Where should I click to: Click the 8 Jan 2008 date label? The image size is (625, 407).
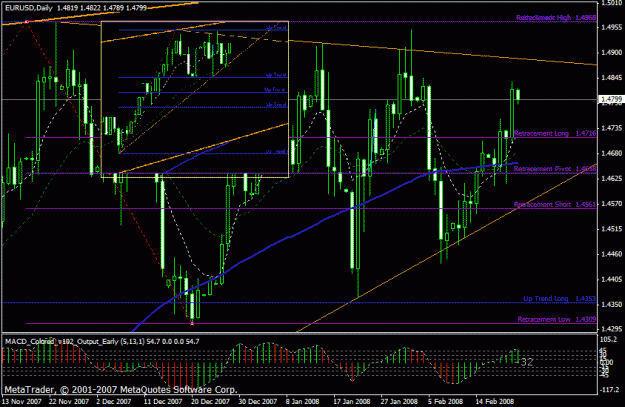coord(303,401)
